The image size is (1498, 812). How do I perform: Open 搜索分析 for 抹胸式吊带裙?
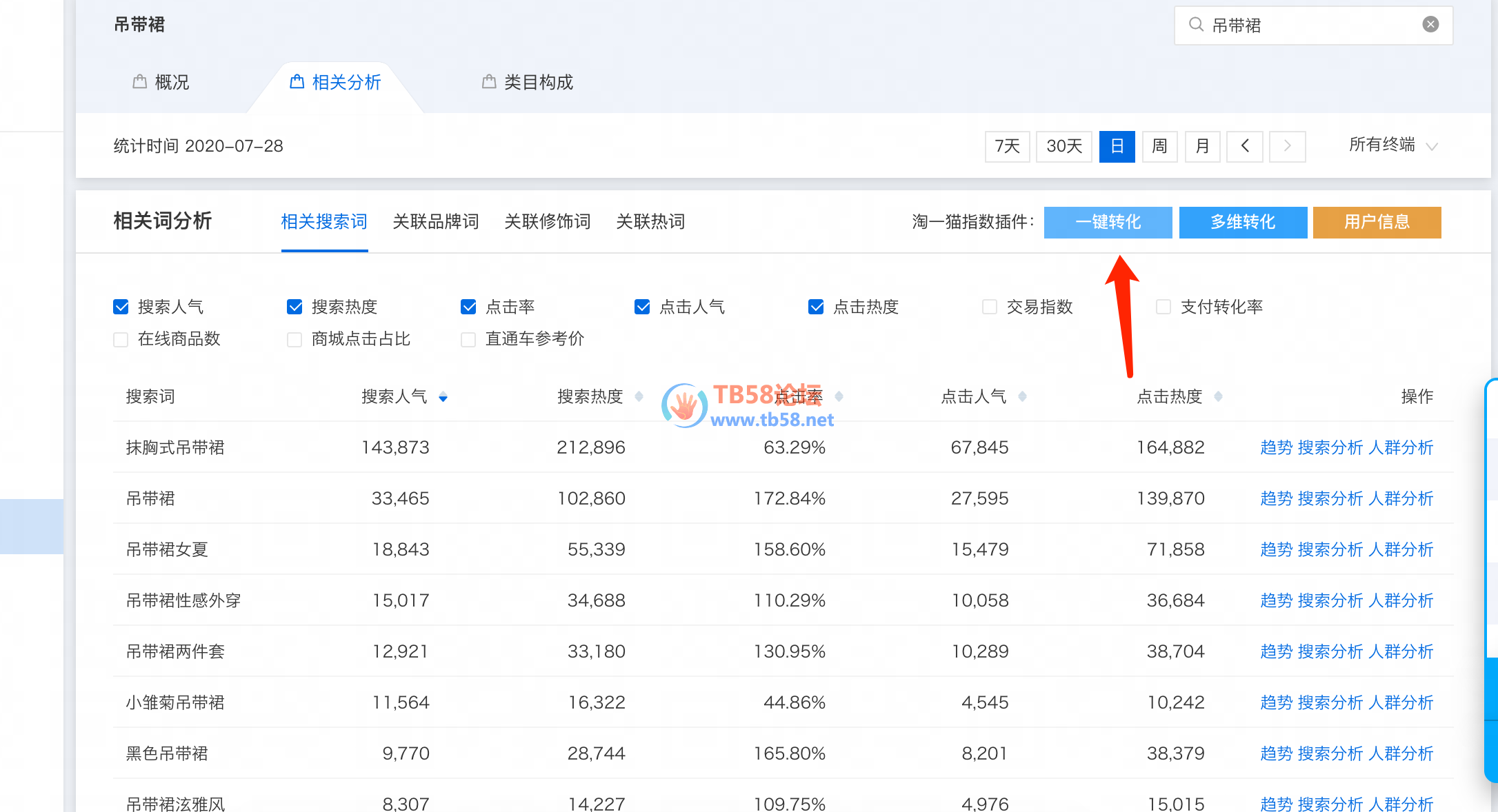(1330, 447)
